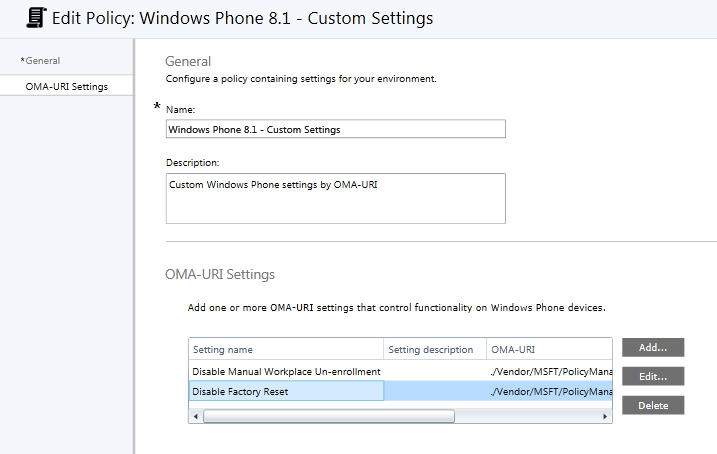717x454 pixels.
Task: Sort by Setting name column header
Action: 286,350
